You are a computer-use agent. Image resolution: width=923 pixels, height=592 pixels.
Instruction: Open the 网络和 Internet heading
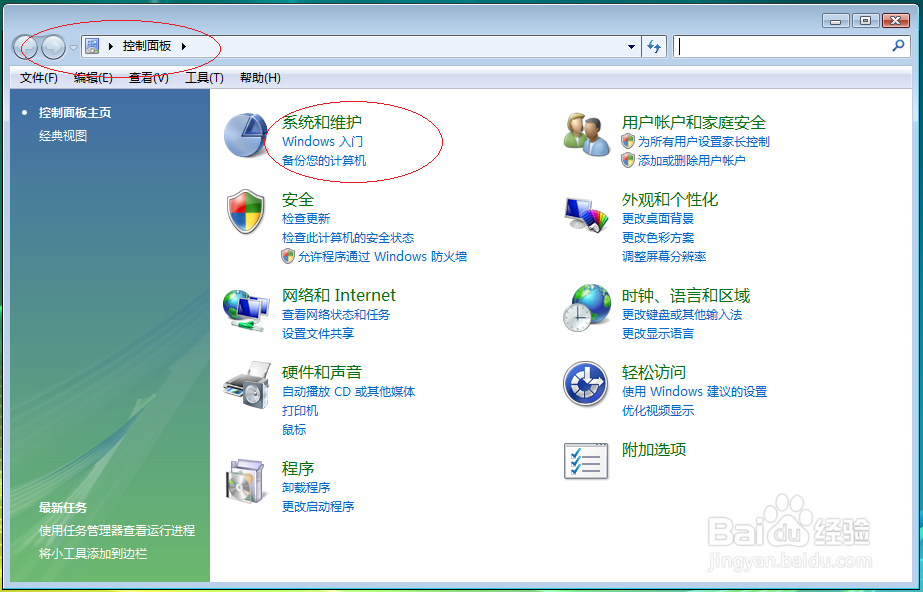coord(338,295)
